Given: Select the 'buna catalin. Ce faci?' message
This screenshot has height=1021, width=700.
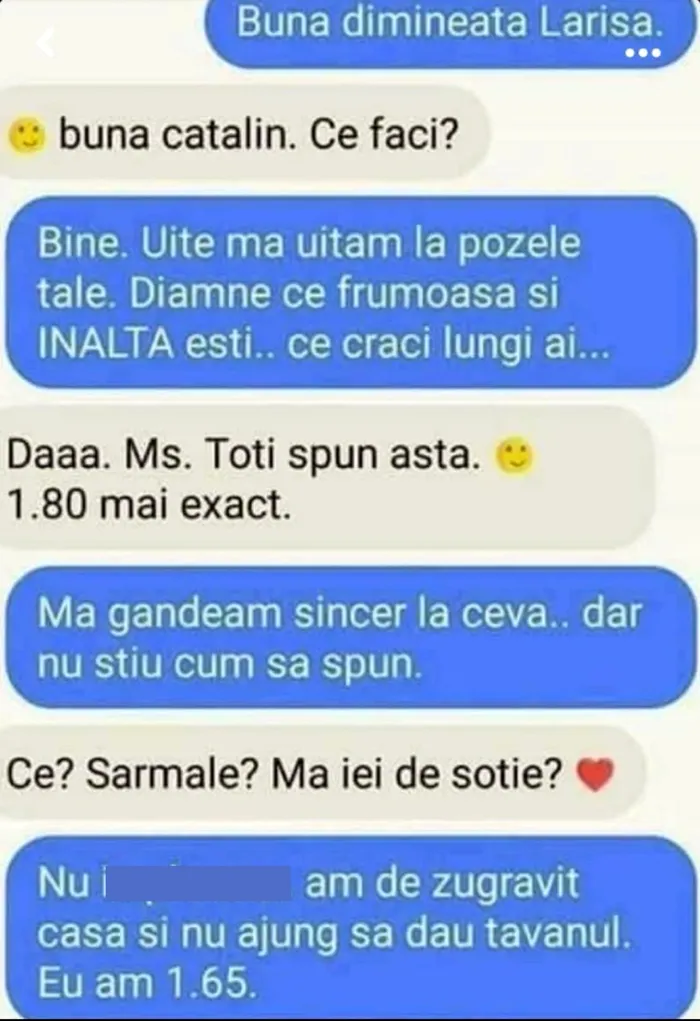Looking at the screenshot, I should 245,133.
